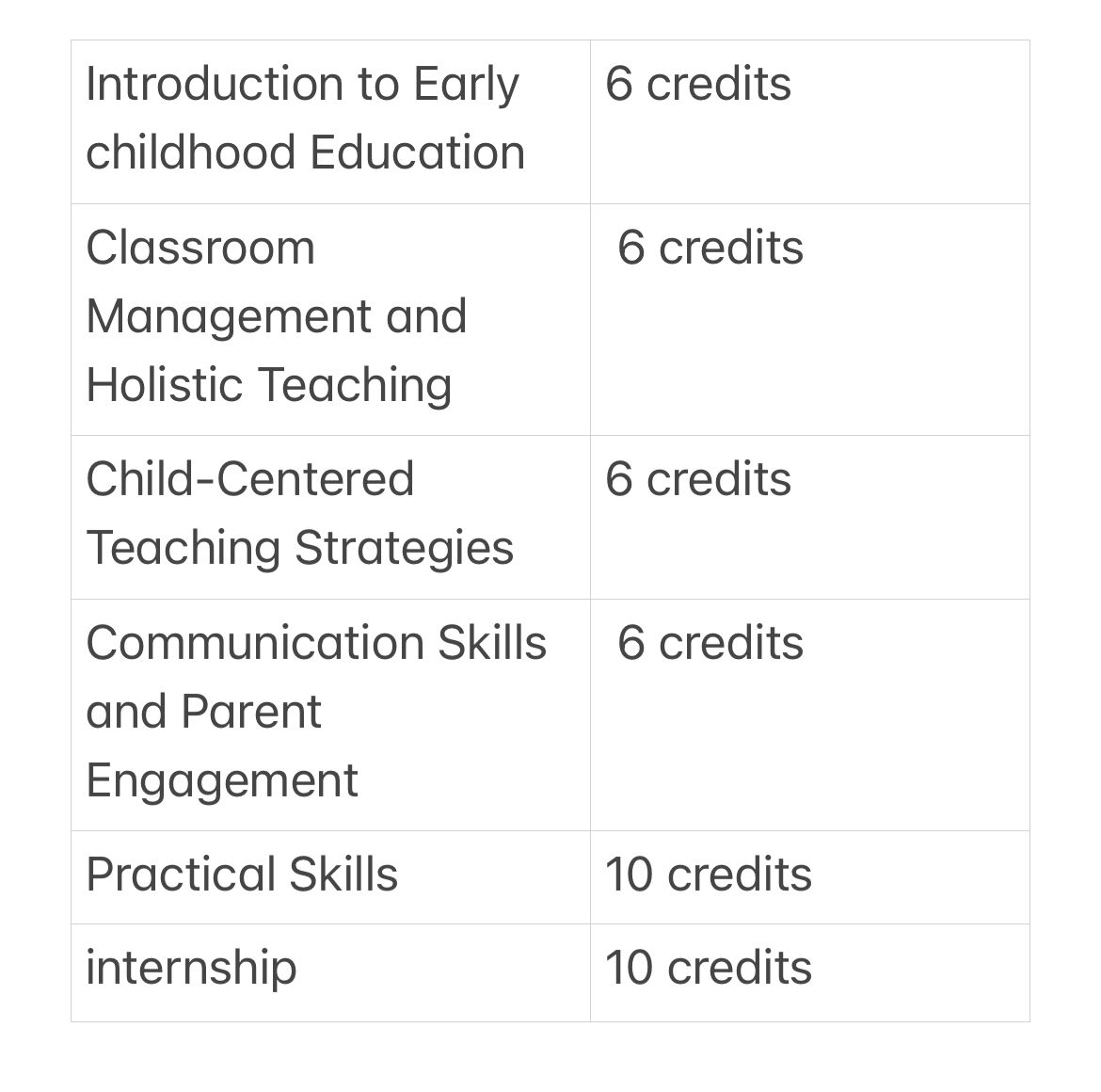
Task: Click 'Communication Skills and Parent Engagement' cell
Action: pyautogui.click(x=315, y=712)
